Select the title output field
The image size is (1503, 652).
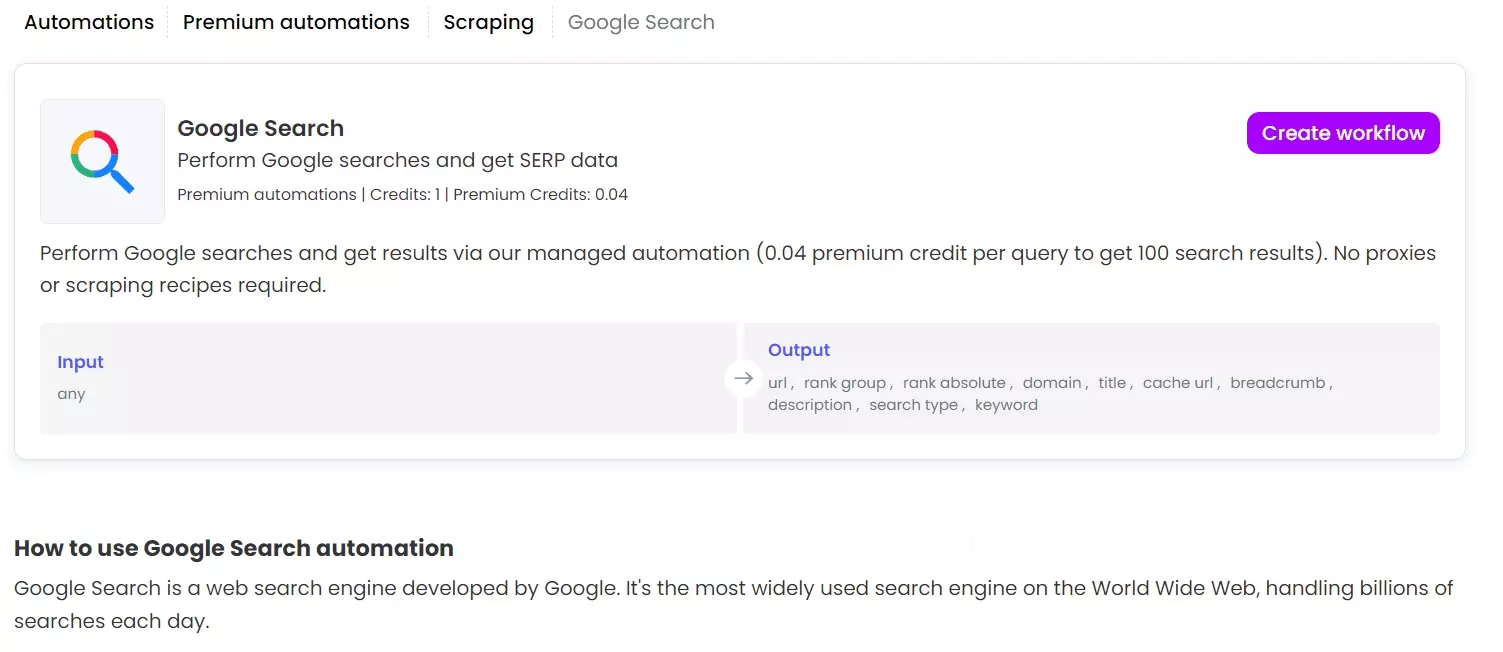pos(1111,382)
